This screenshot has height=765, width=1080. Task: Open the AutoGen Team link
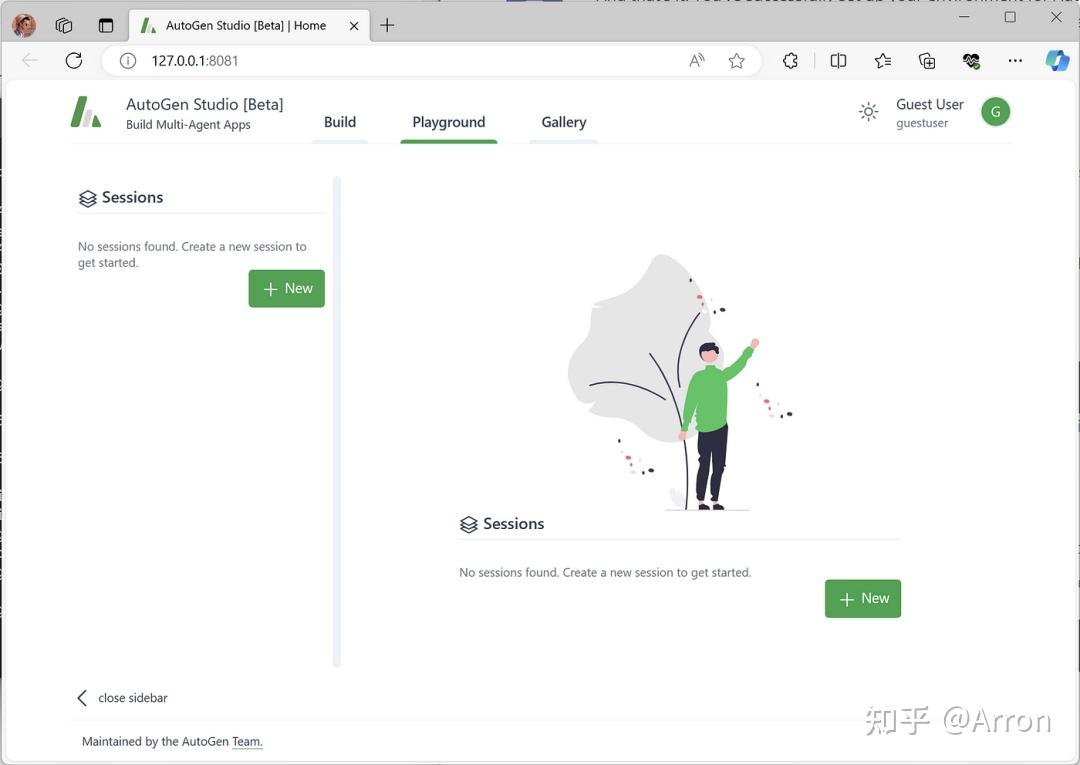pyautogui.click(x=246, y=741)
